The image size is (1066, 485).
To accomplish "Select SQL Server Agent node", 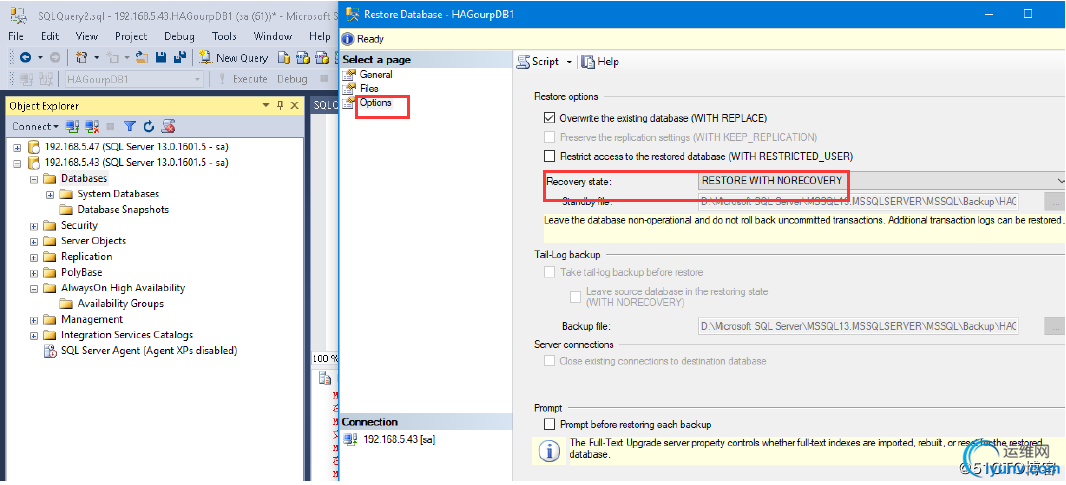I will (148, 351).
